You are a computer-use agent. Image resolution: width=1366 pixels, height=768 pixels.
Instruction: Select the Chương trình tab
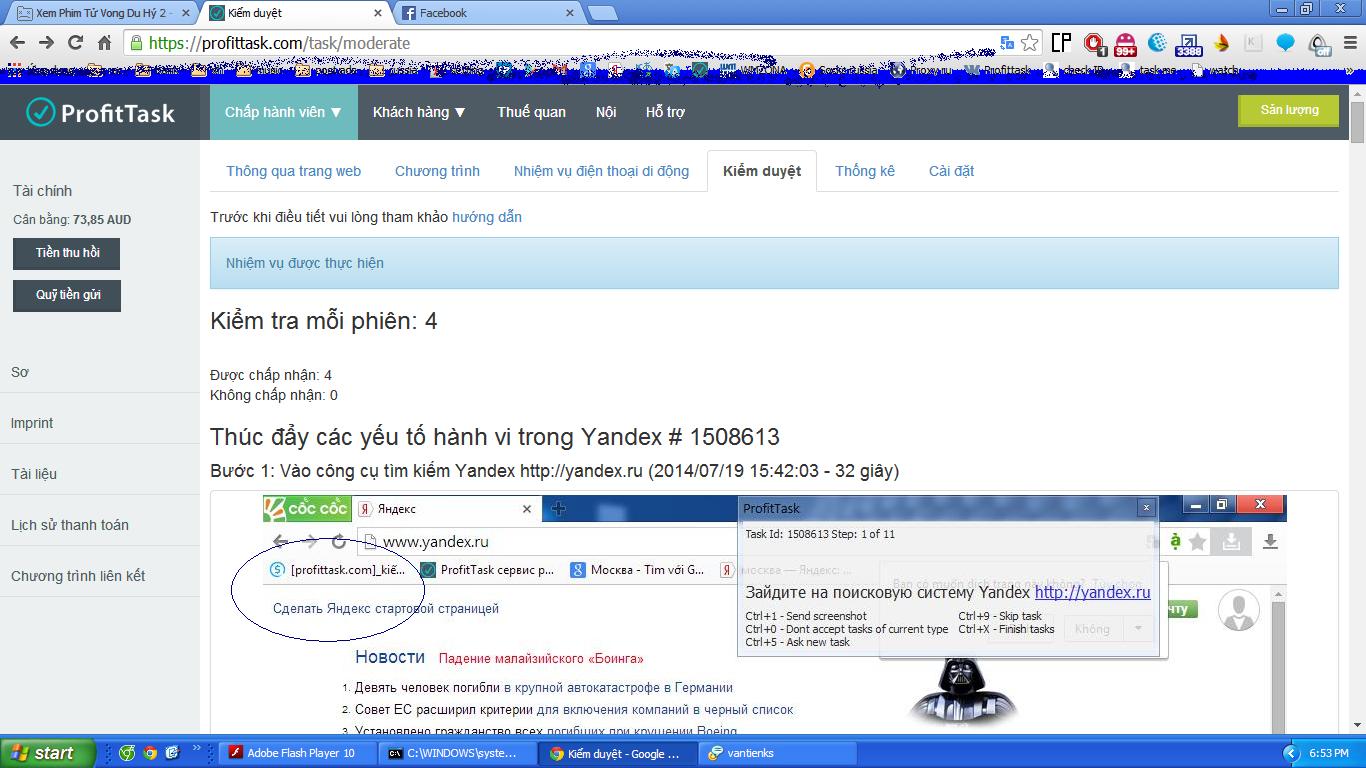pyautogui.click(x=437, y=171)
